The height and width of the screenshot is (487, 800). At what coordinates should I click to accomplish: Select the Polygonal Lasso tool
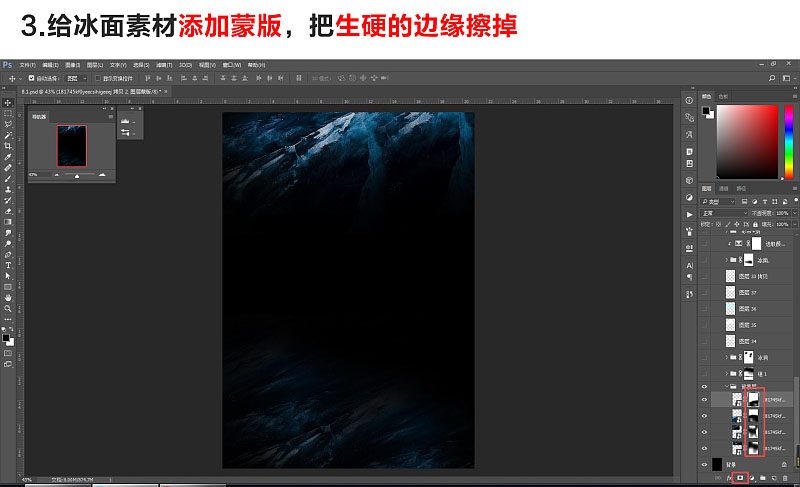tap(8, 124)
